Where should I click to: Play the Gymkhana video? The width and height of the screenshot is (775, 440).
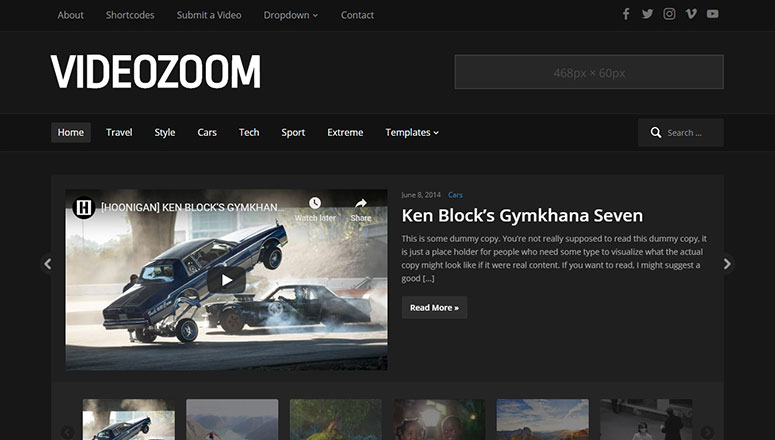point(226,280)
